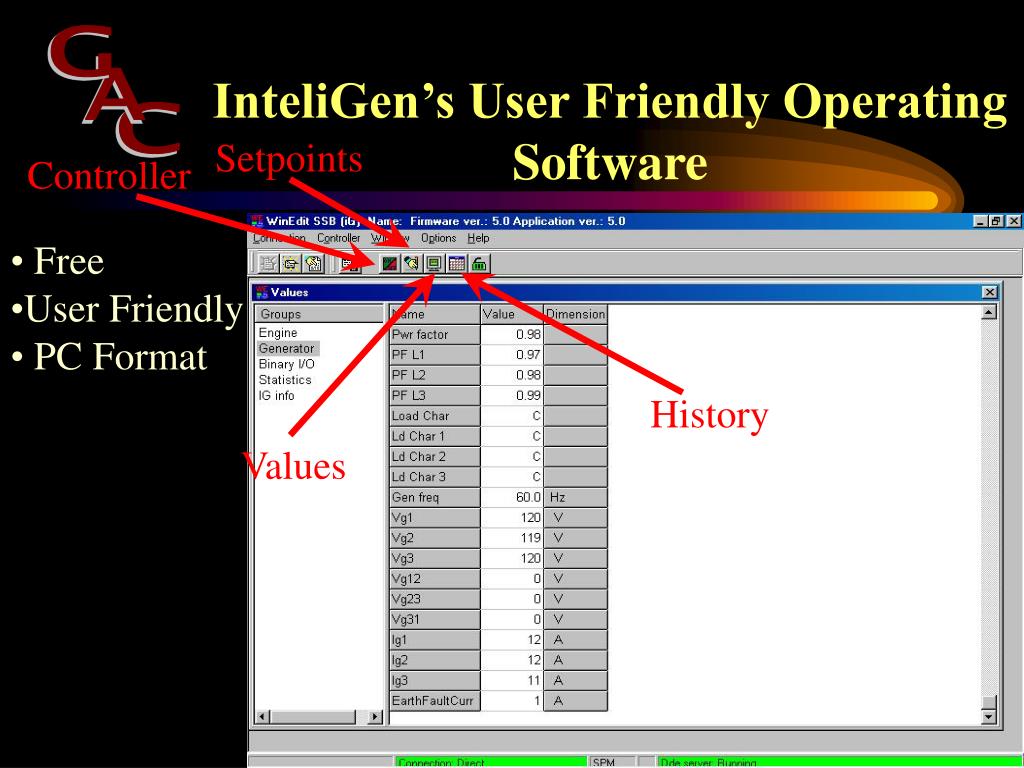Click the vertical scrollbar up arrow

tap(989, 312)
